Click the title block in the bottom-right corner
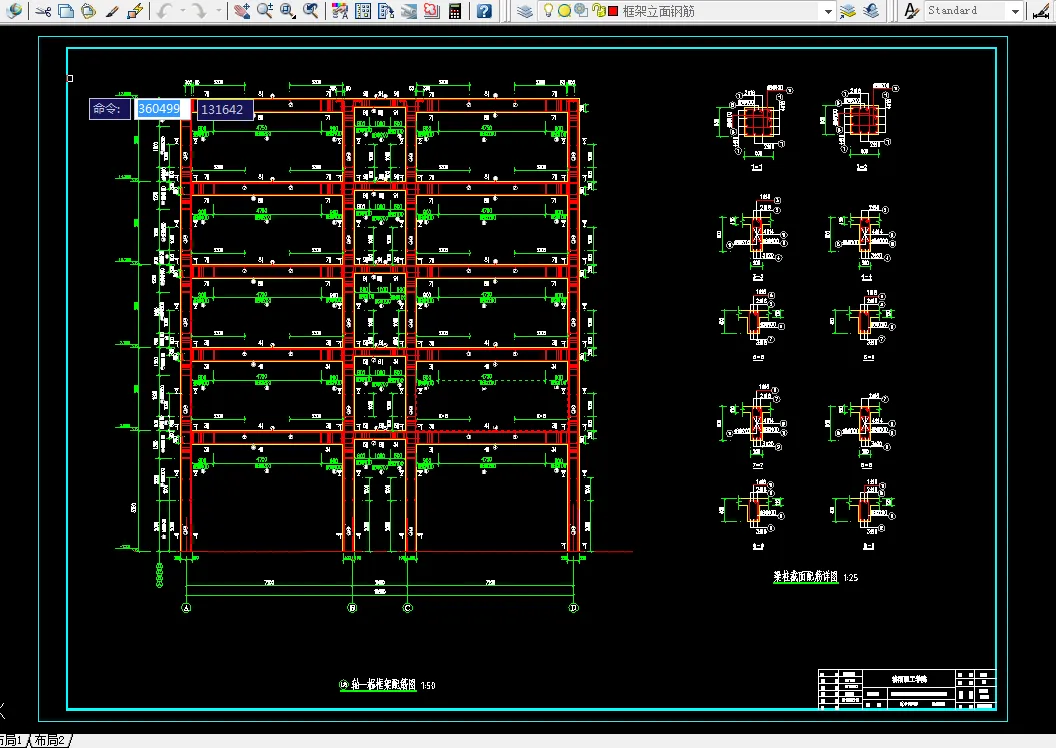This screenshot has height=748, width=1056. (x=907, y=689)
